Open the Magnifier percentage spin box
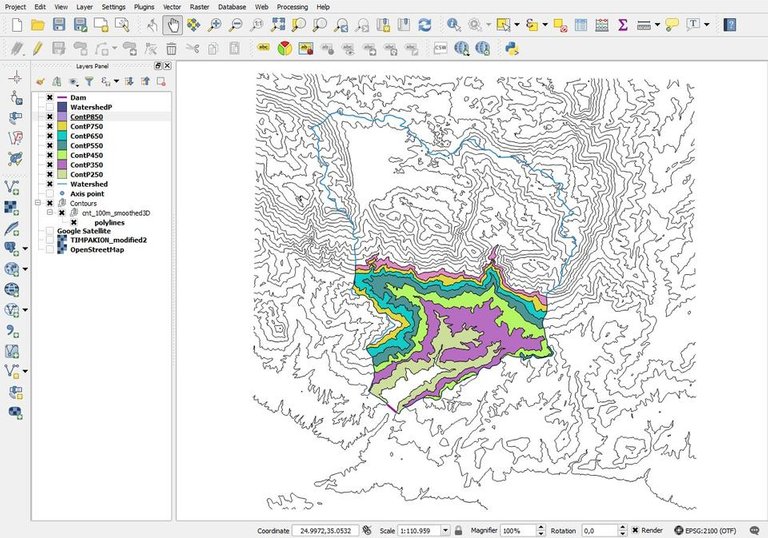Viewport: 768px width, 538px height. (522, 530)
